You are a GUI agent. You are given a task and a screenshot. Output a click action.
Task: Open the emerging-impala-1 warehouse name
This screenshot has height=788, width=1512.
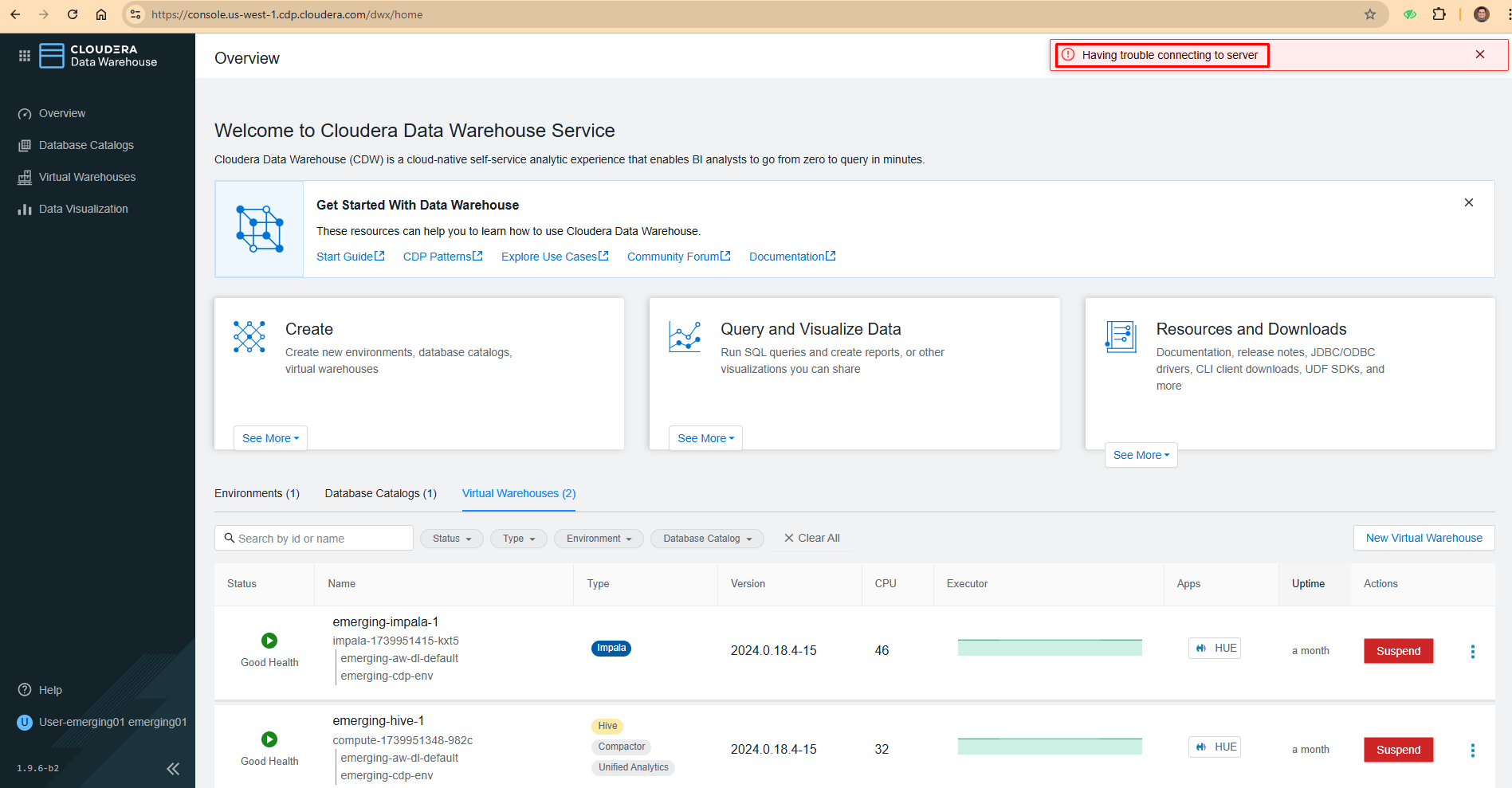[385, 621]
